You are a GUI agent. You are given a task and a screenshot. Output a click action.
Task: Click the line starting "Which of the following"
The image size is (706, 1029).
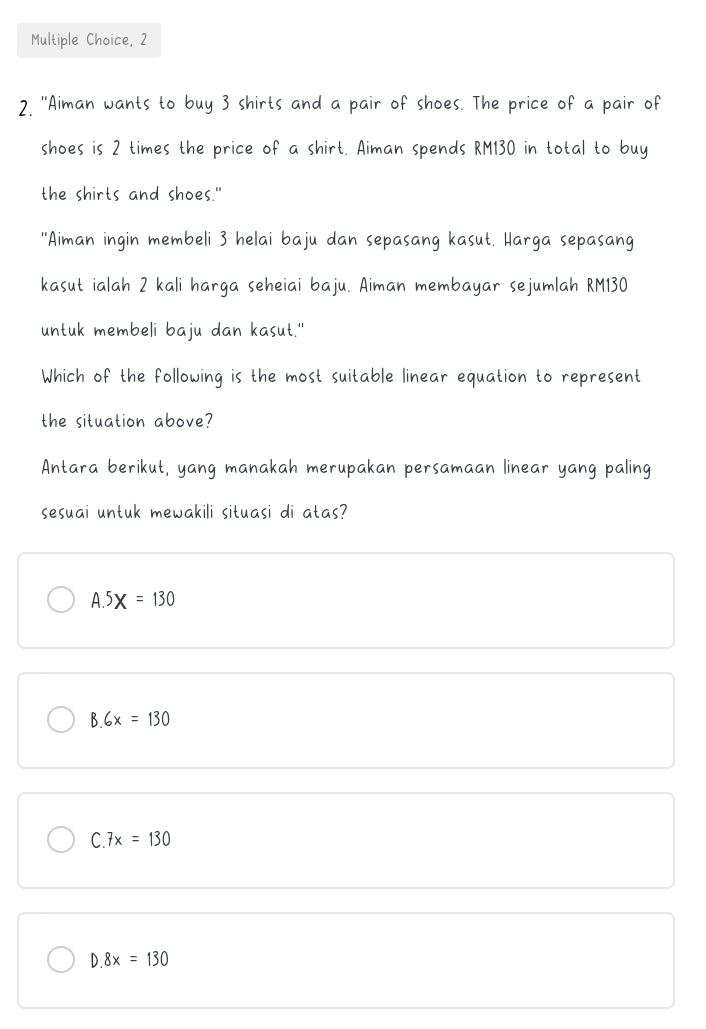[341, 377]
